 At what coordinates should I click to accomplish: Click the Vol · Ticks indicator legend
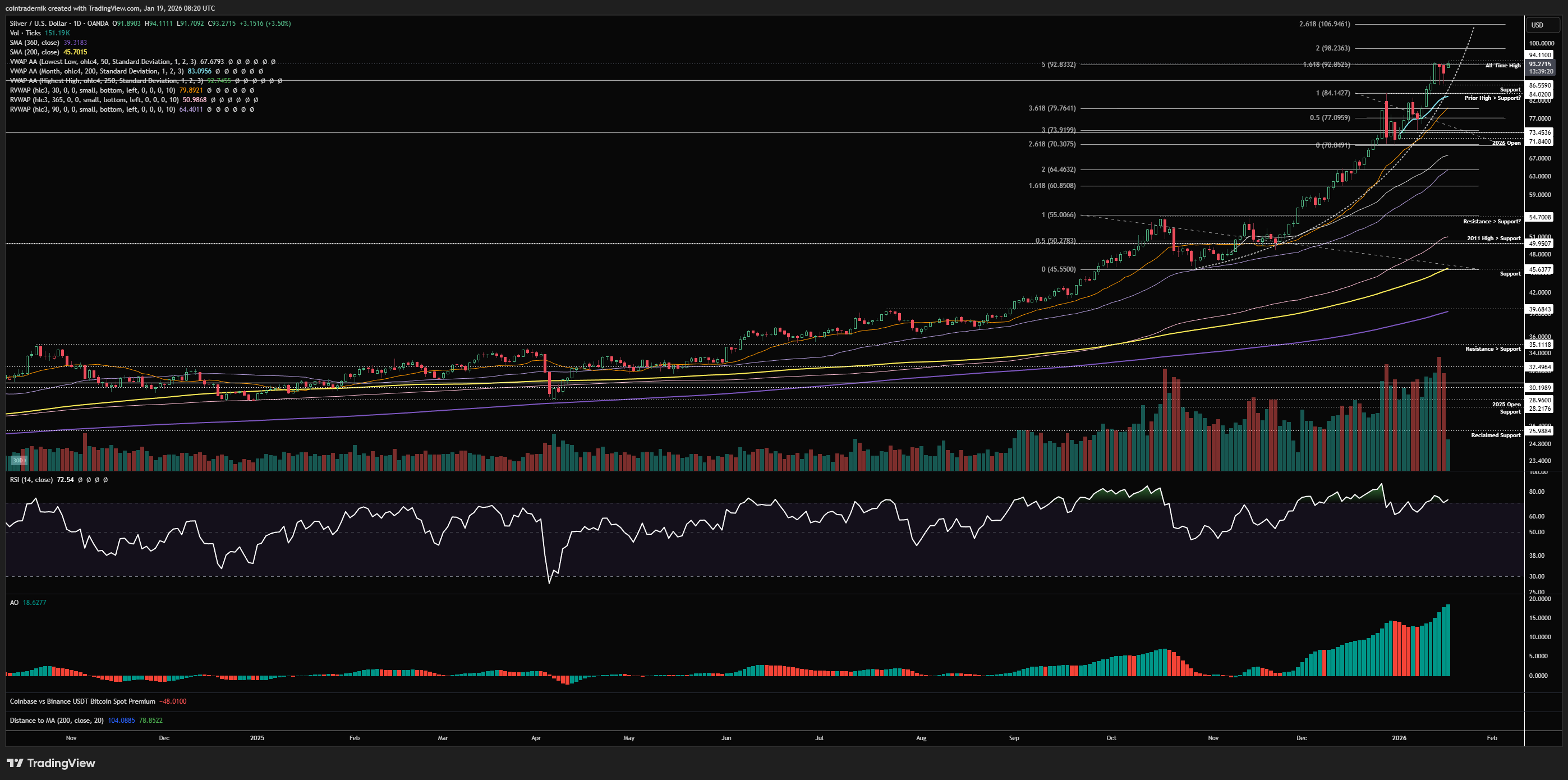pos(25,33)
